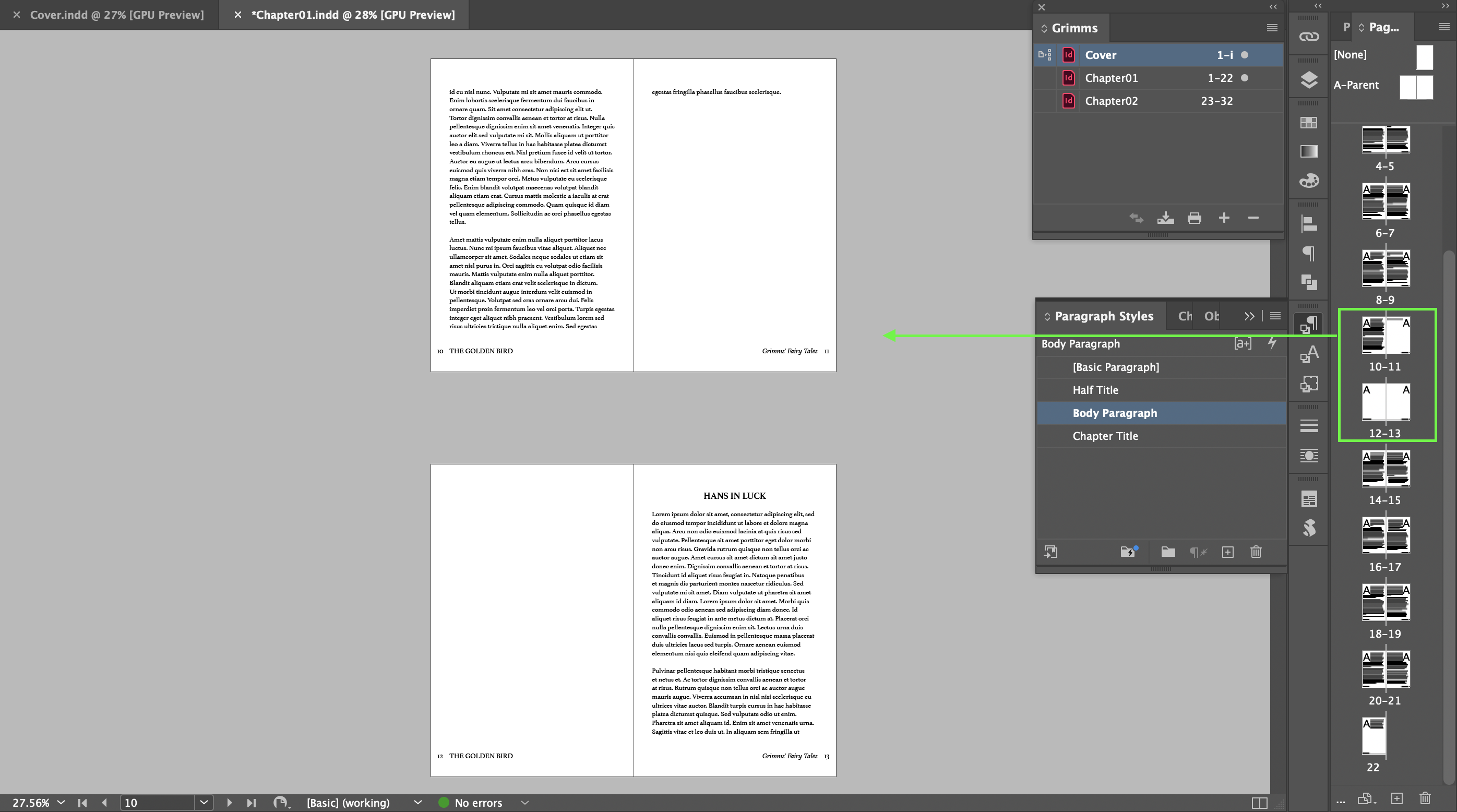Viewport: 1457px width, 812px height.
Task: Switch to the Cover.indd document tab
Action: (117, 15)
